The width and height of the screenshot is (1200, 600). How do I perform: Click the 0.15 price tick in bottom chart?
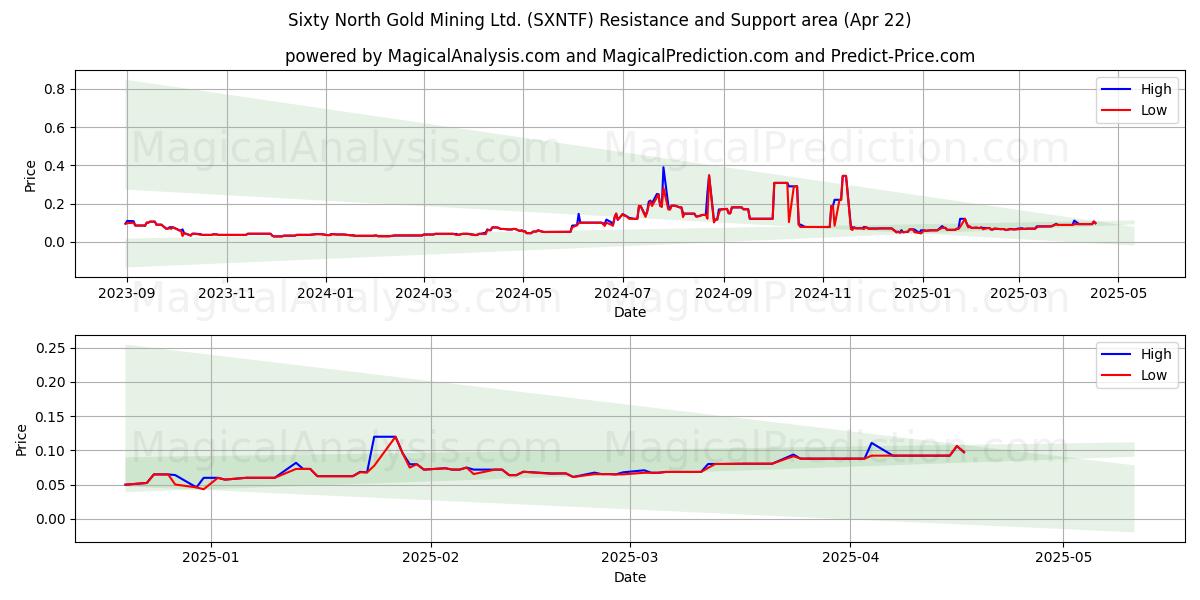pos(52,416)
